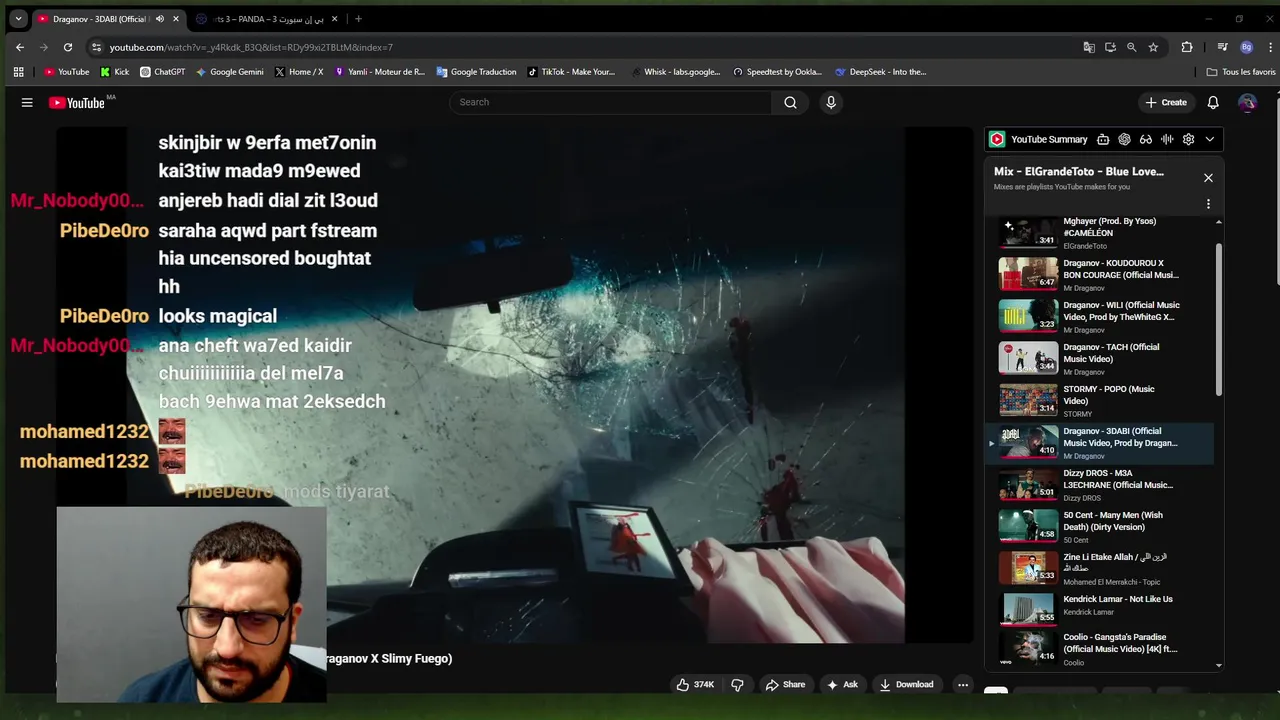Viewport: 1280px width, 720px height.
Task: Click the YouTube search field
Action: click(x=610, y=102)
